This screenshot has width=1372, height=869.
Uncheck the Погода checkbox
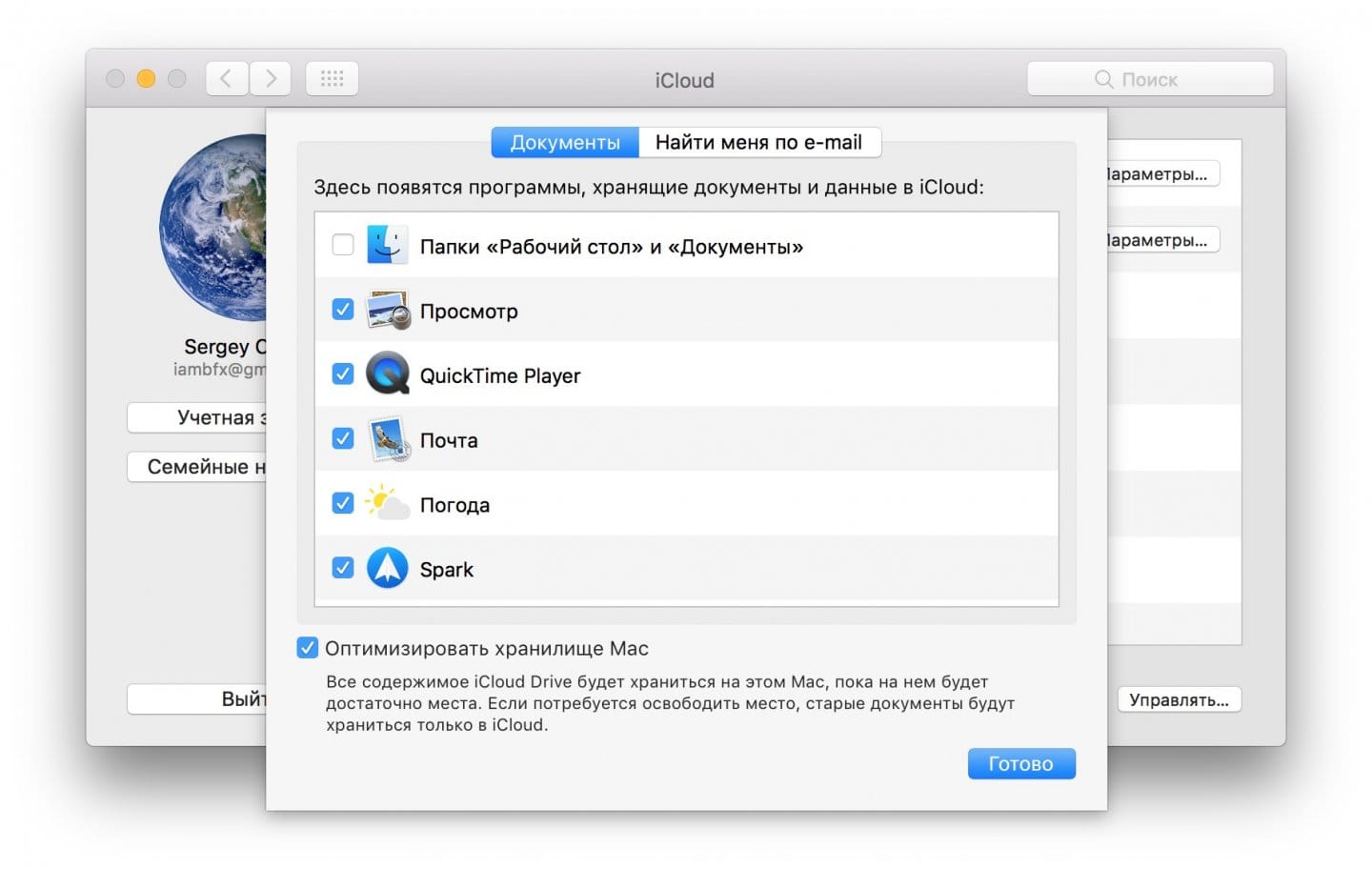(343, 502)
